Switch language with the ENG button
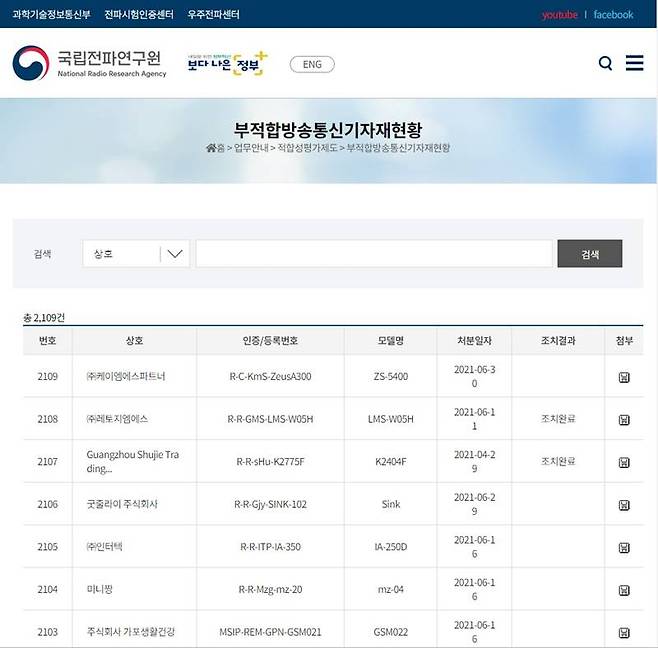Image resolution: width=658 pixels, height=648 pixels. [312, 64]
